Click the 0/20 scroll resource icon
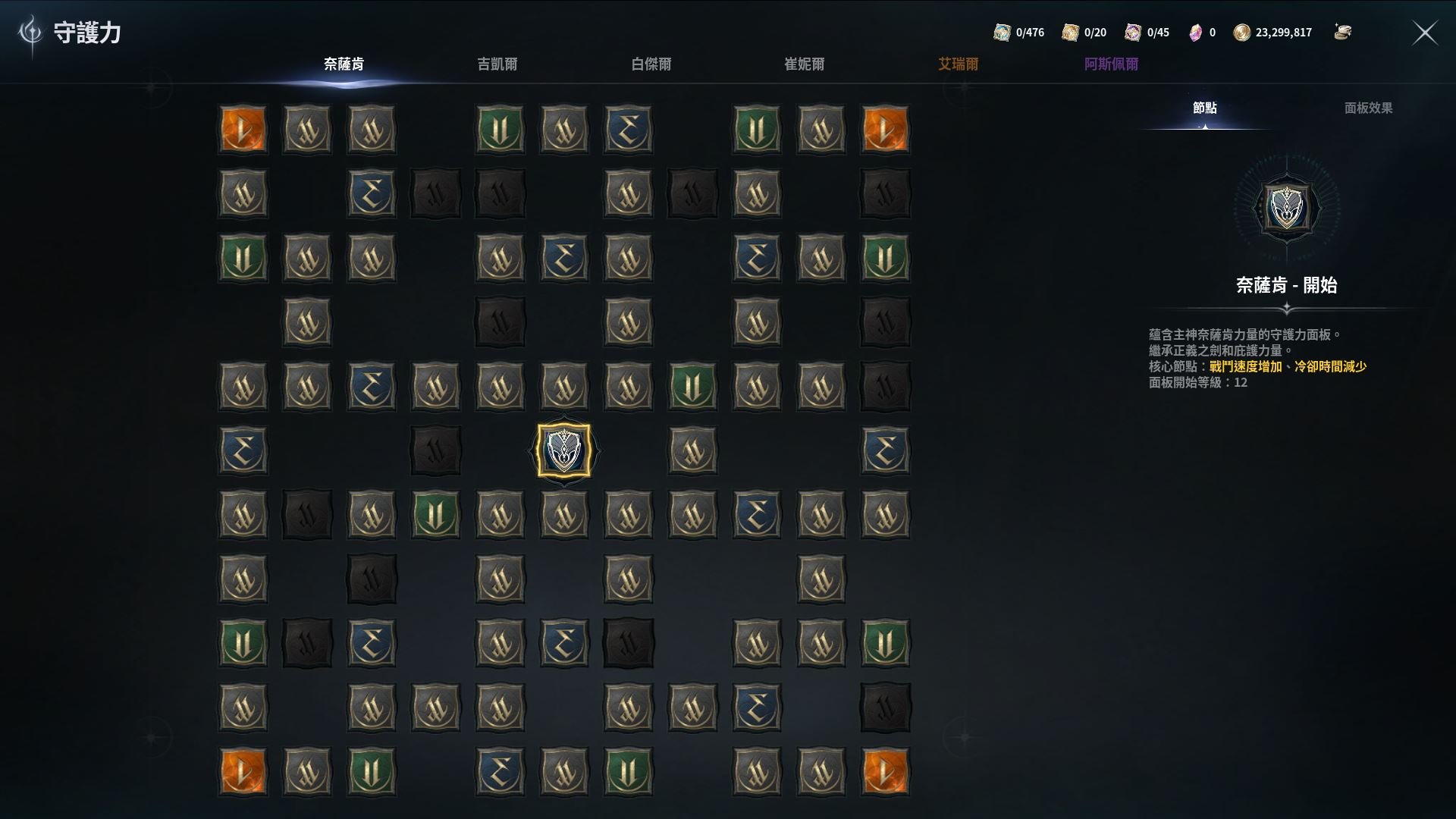Screen dimensions: 1456x819 point(1070,33)
